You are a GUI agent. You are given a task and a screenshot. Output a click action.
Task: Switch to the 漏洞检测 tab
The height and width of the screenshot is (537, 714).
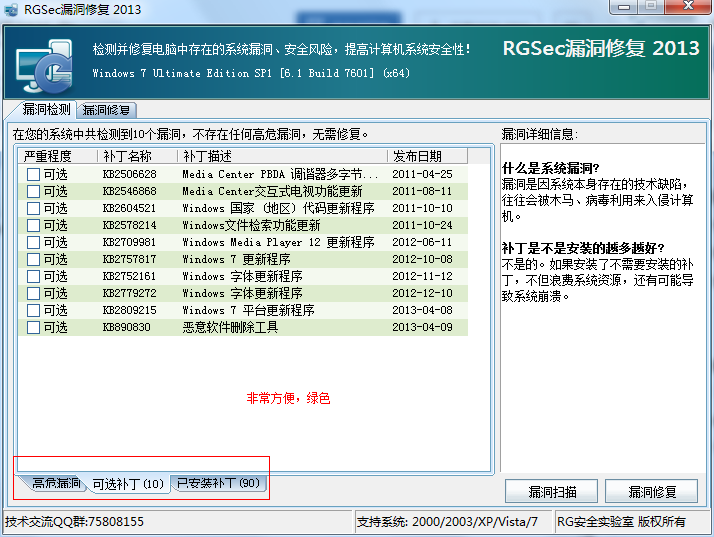tap(46, 109)
